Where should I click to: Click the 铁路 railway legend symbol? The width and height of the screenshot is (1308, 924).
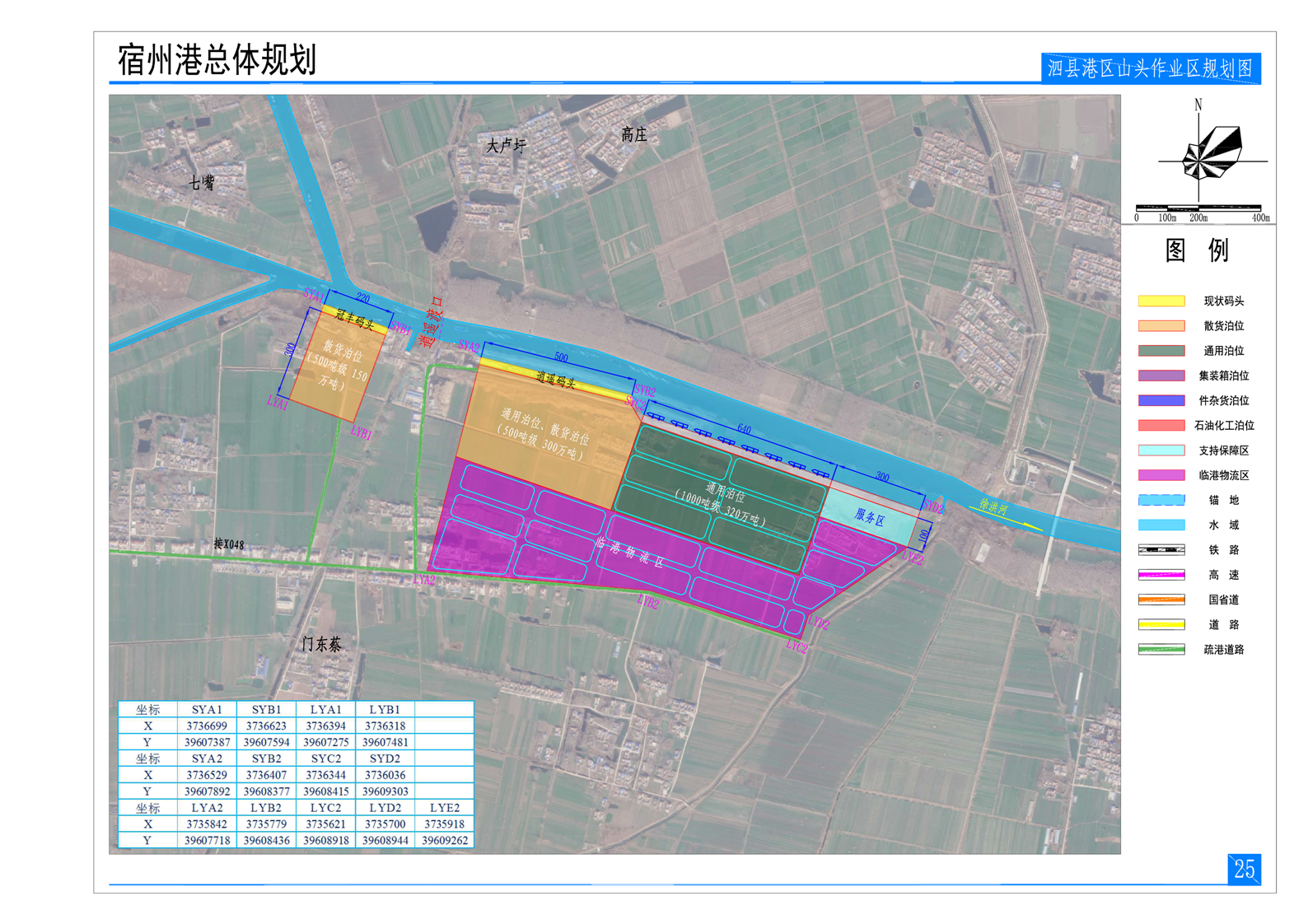pyautogui.click(x=1161, y=550)
